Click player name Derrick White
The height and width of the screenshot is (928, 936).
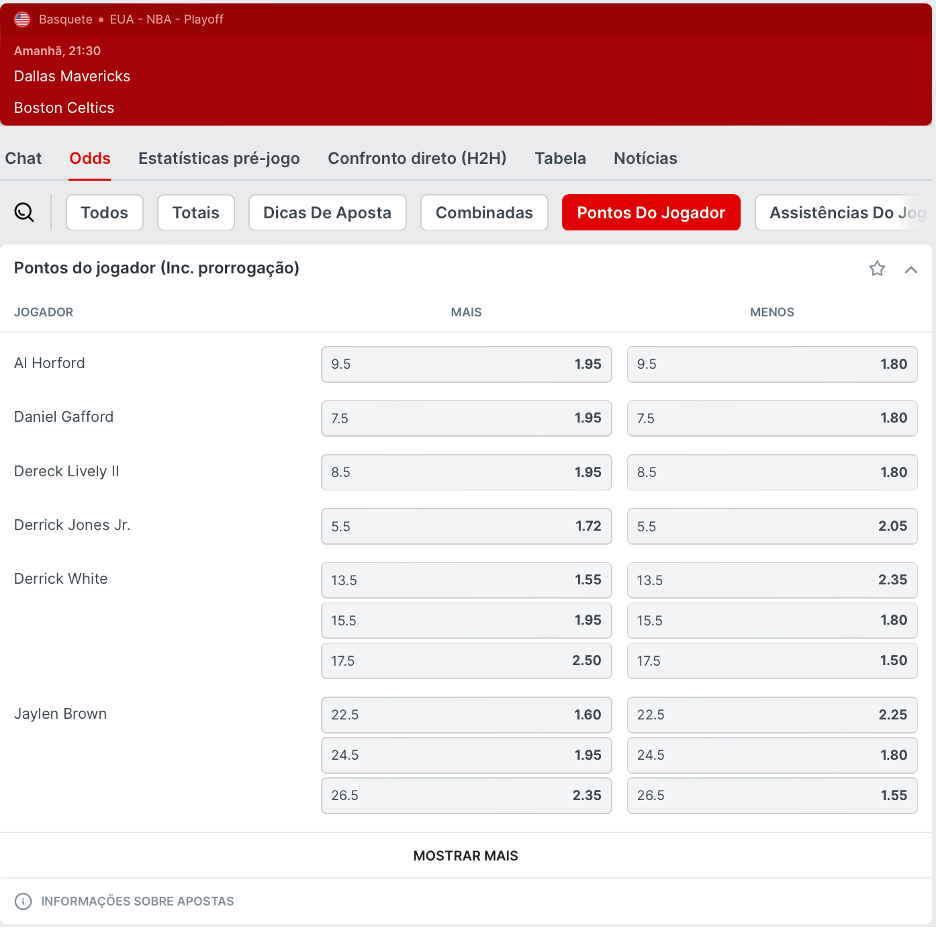[x=61, y=578]
